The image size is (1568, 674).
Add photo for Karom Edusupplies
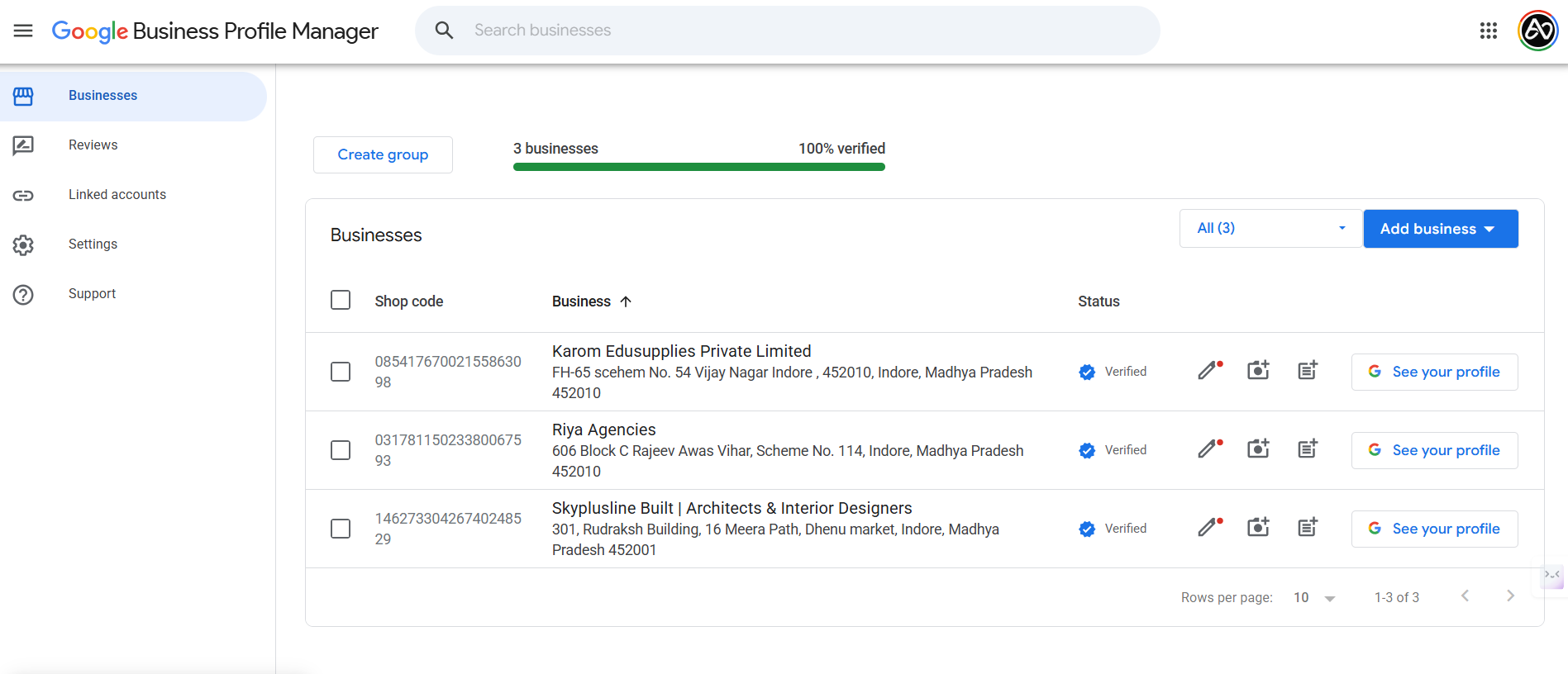[1258, 370]
